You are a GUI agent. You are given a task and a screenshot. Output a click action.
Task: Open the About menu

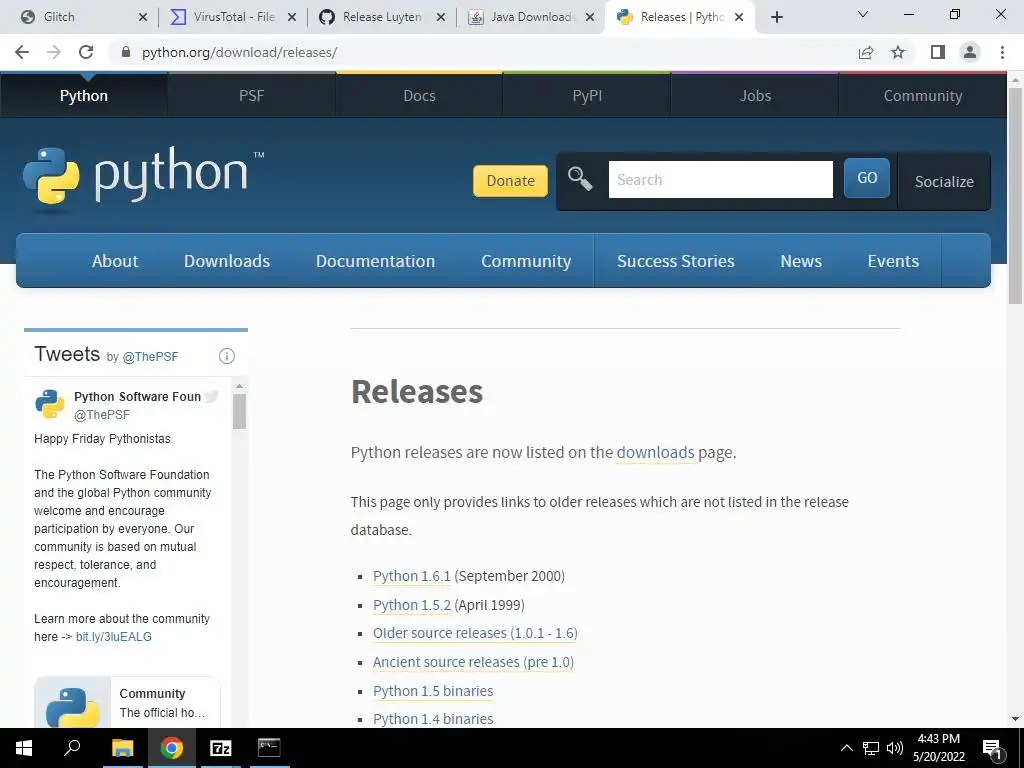pos(115,261)
